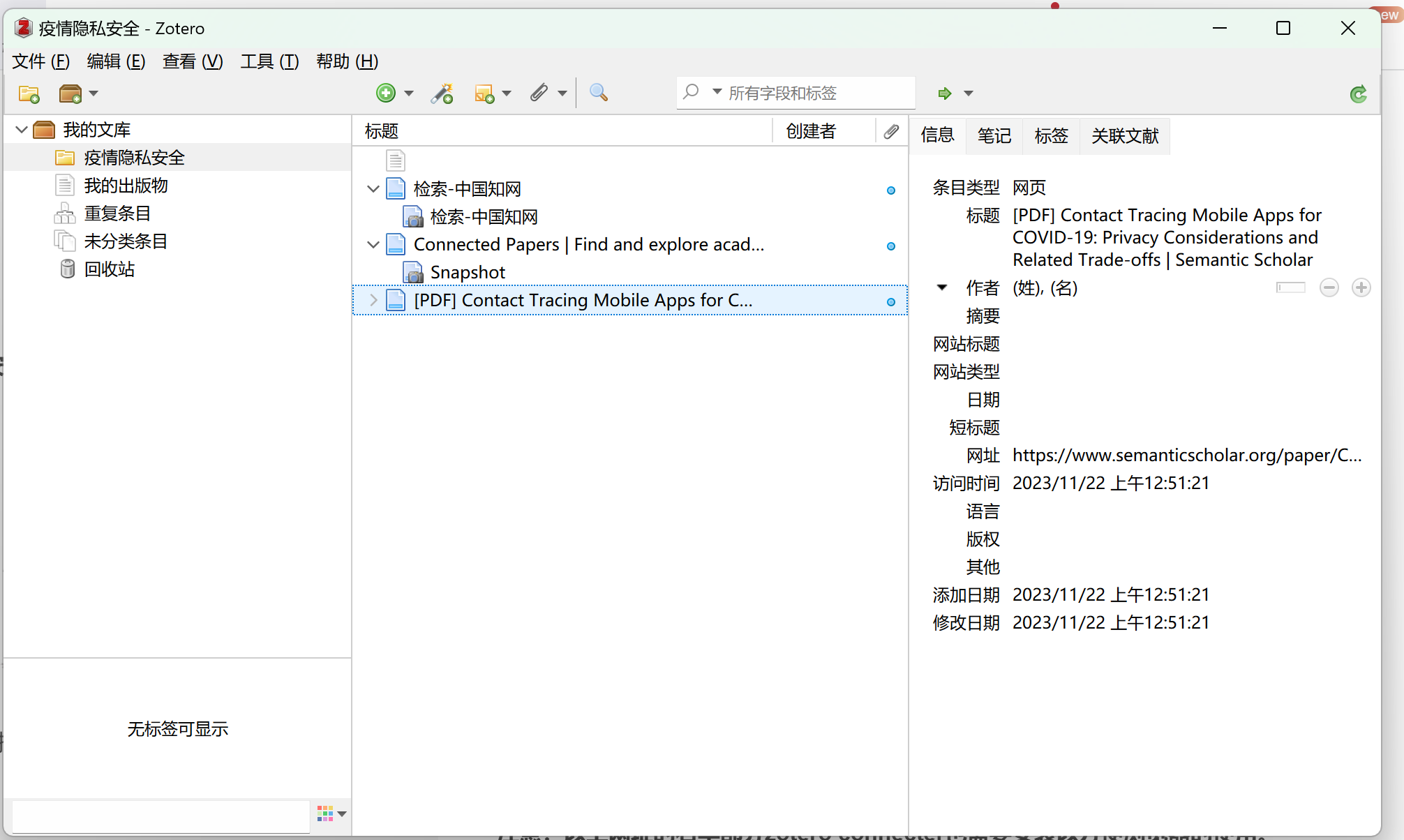Screen dimensions: 1404x840
Task: Click the paperclip add attachment icon
Action: coord(539,93)
